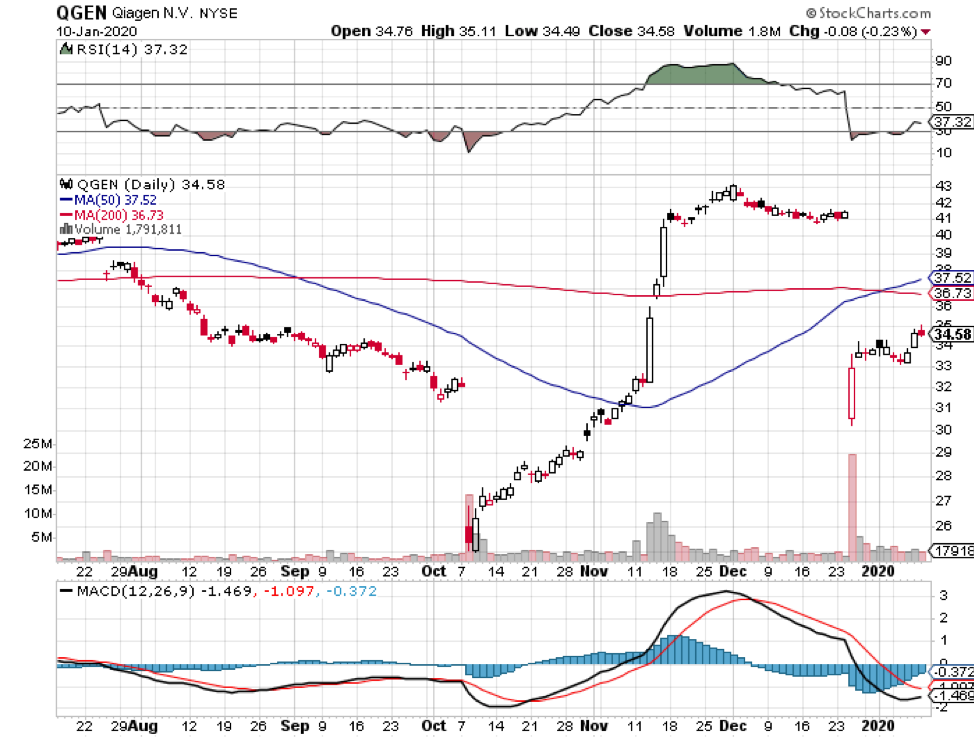
Task: Click the 43 label on the price axis
Action: (943, 185)
